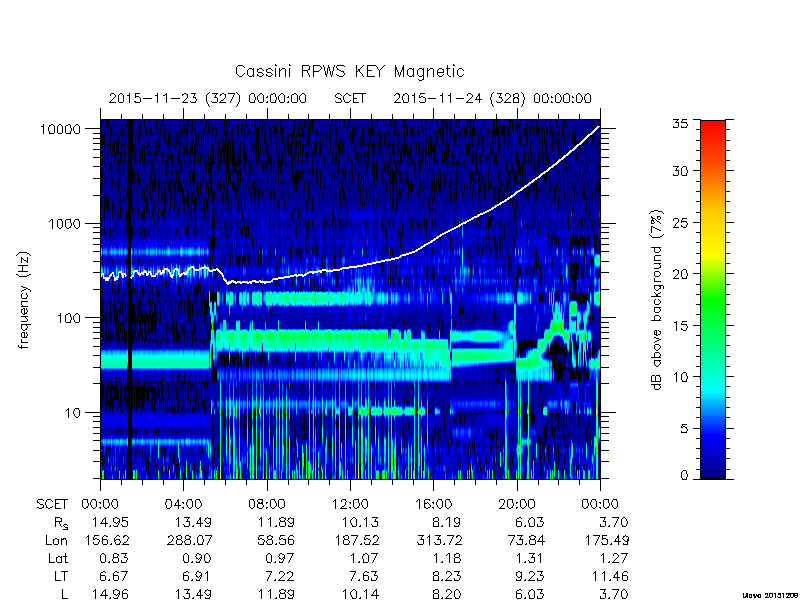Click the latitude value '0.97'
Image resolution: width=800 pixels, height=600 pixels.
[281, 558]
